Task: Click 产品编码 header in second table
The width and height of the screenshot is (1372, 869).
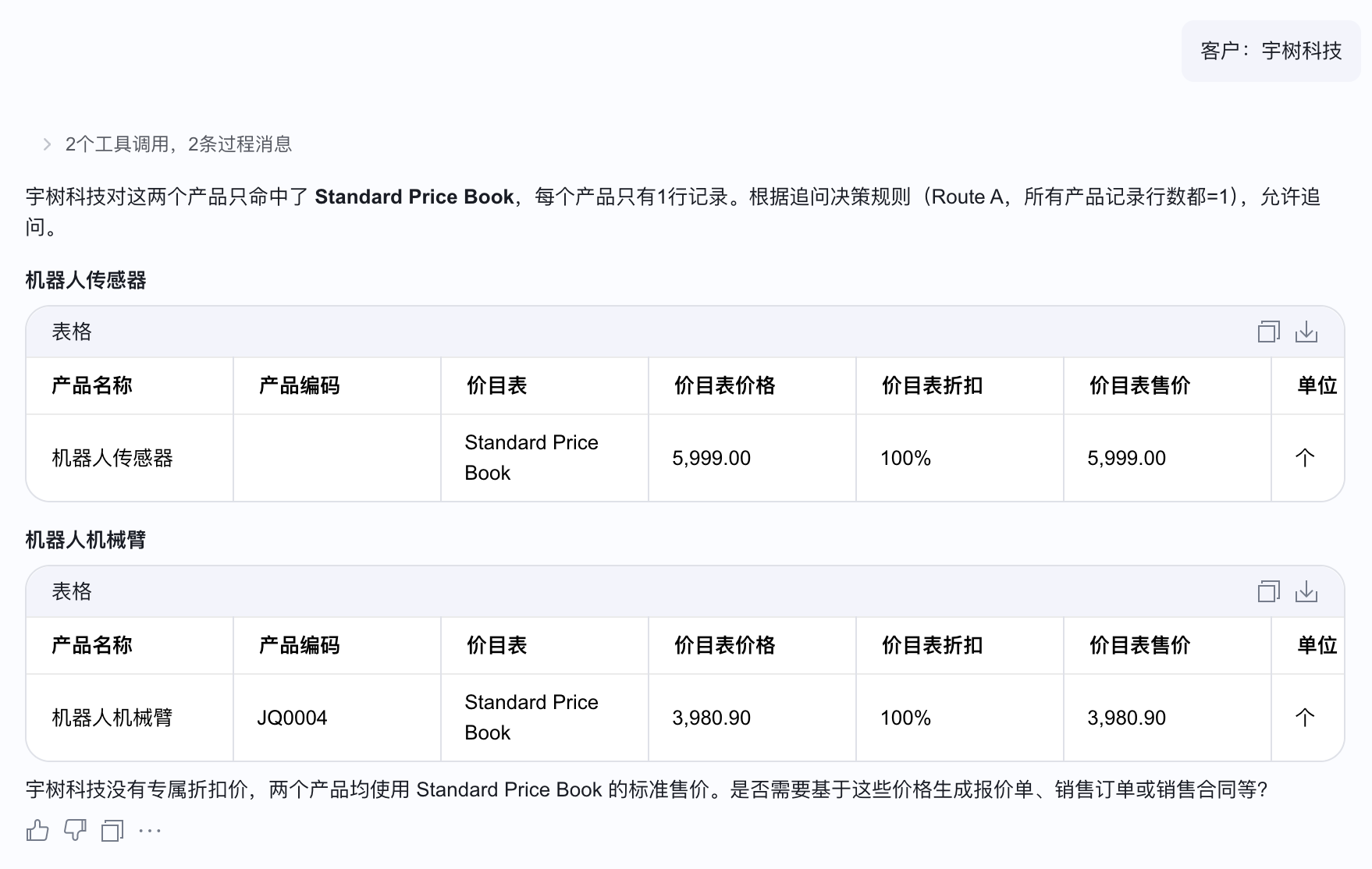Action: click(x=300, y=645)
